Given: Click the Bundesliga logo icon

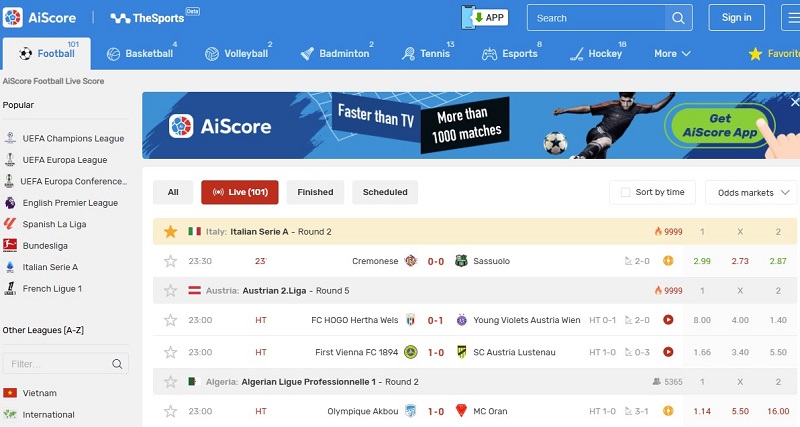Looking at the screenshot, I should pyautogui.click(x=10, y=245).
